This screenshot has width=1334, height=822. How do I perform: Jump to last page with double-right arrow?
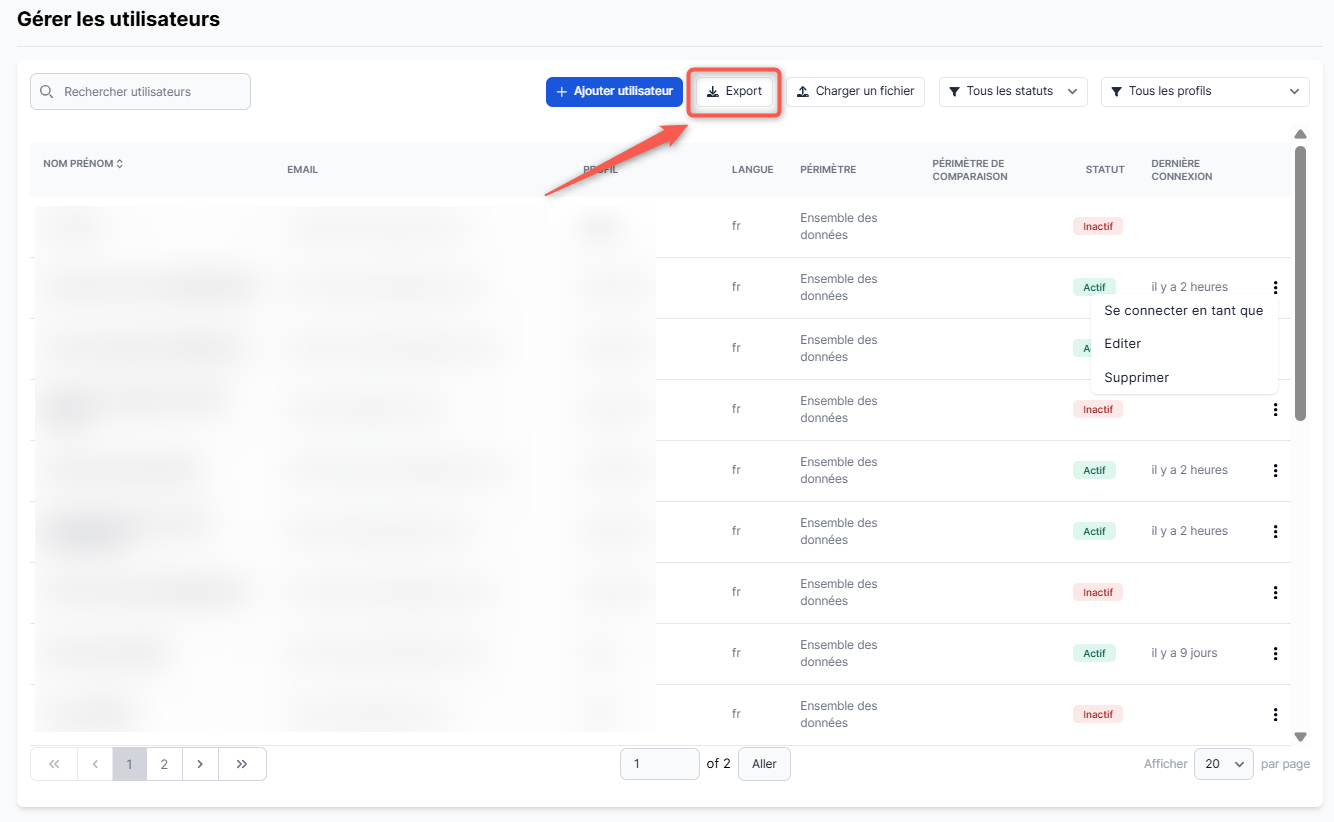pyautogui.click(x=242, y=764)
